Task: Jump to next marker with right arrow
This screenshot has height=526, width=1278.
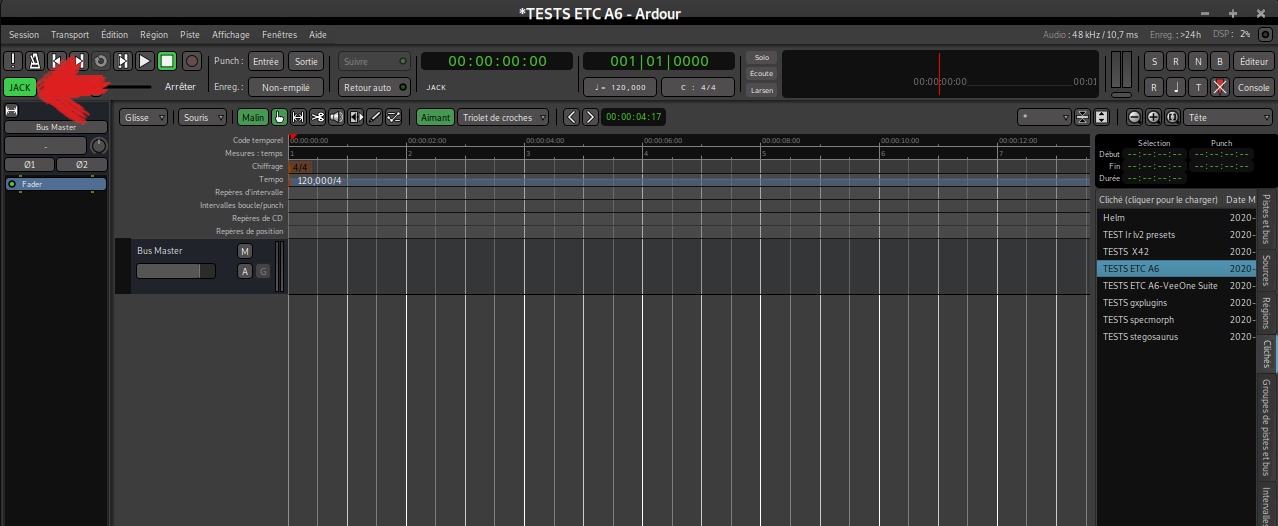Action: click(x=590, y=117)
